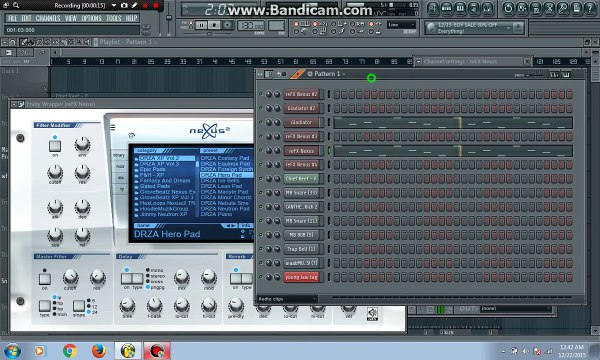Viewport: 600px width, 360px height.
Task: Toggle mute LED for reFX Nexus #2 channel
Action: point(261,94)
